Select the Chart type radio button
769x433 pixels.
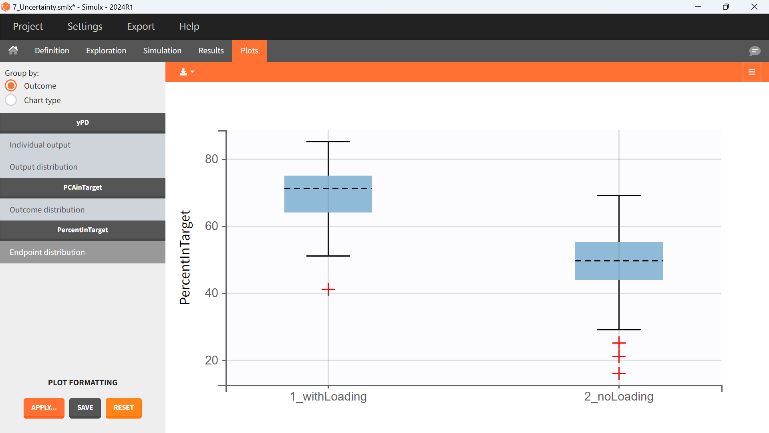pyautogui.click(x=12, y=100)
